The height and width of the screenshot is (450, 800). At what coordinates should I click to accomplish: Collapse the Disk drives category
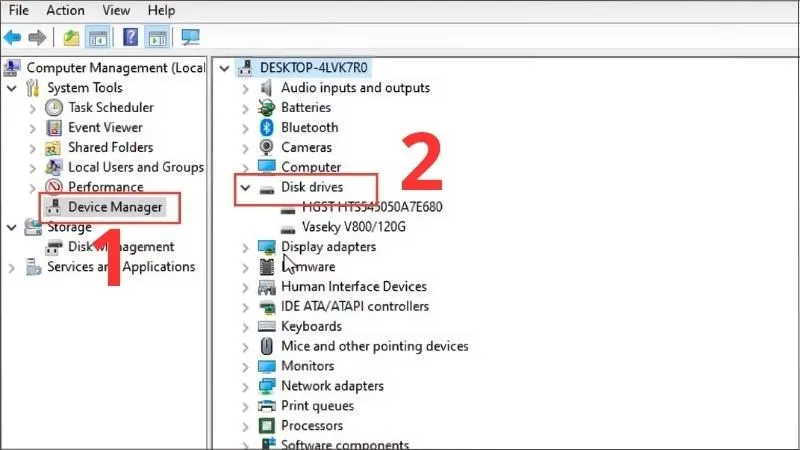pyautogui.click(x=246, y=187)
